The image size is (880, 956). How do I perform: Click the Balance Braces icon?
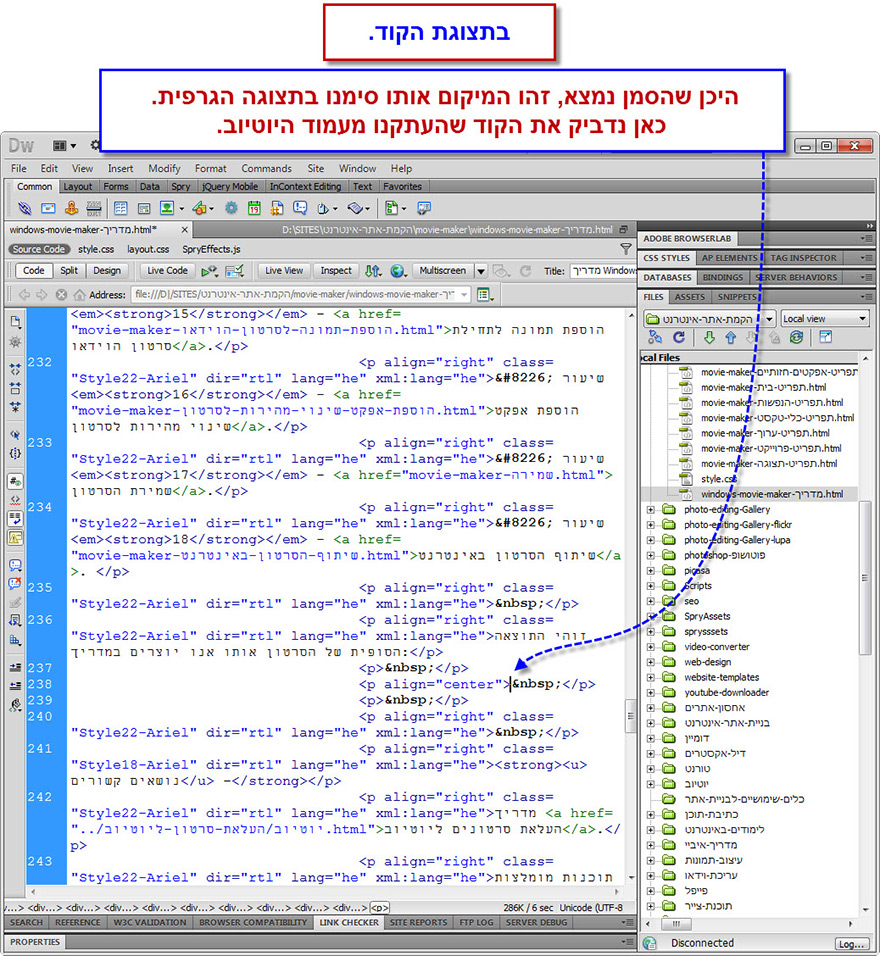pyautogui.click(x=15, y=453)
